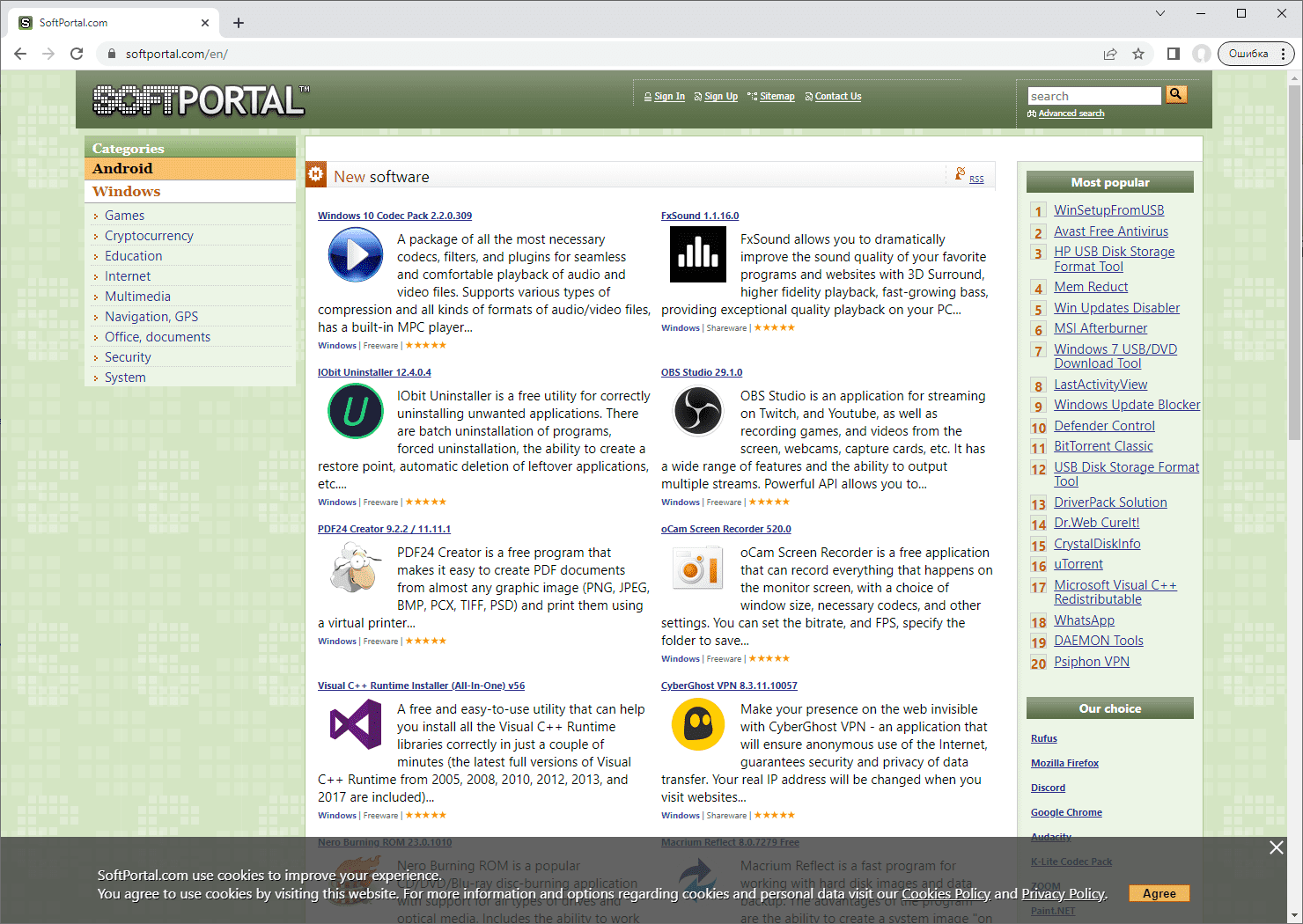
Task: Open the Office, documents category
Action: [158, 337]
